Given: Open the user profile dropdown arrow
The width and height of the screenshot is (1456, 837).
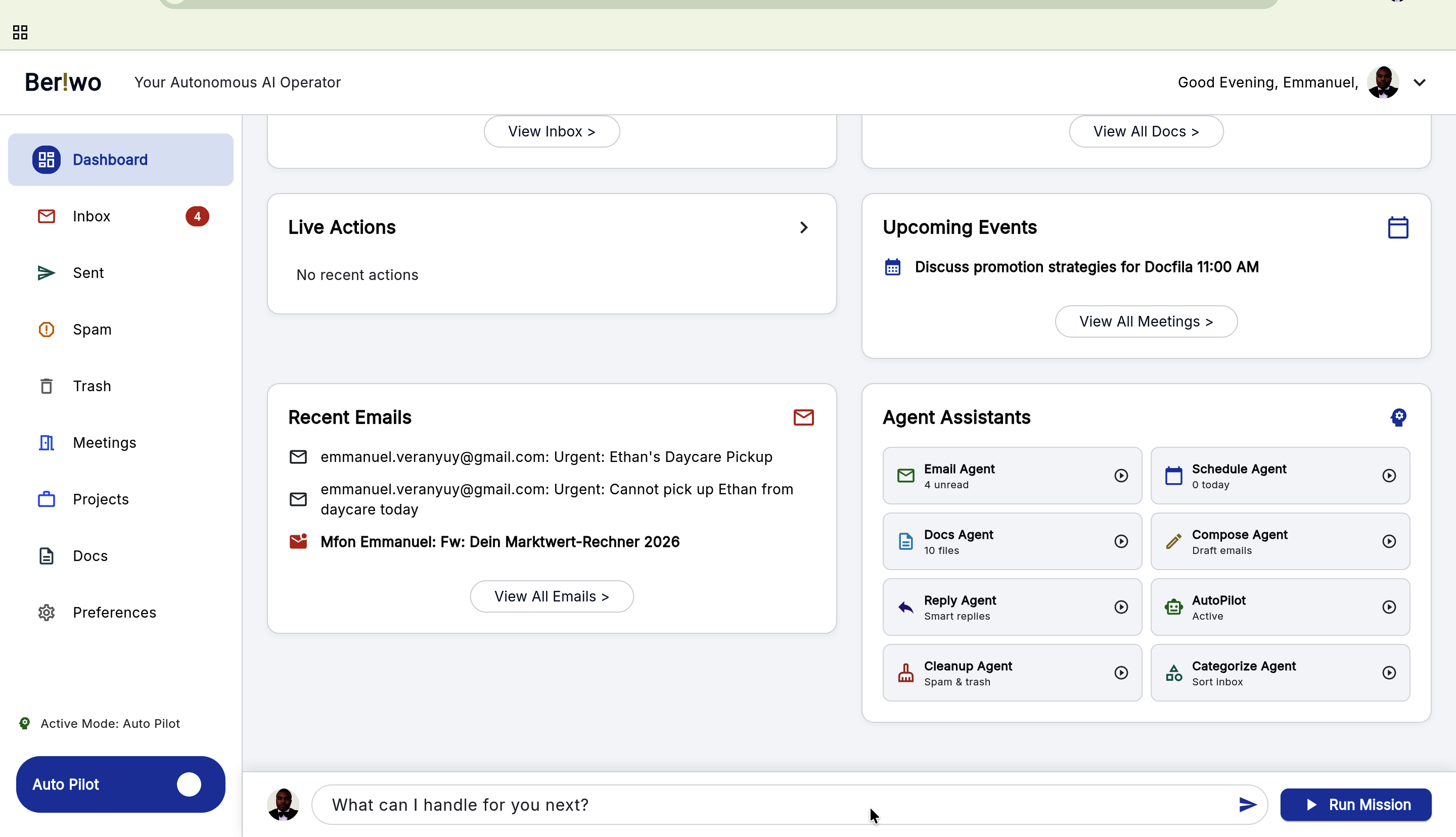Looking at the screenshot, I should 1419,83.
